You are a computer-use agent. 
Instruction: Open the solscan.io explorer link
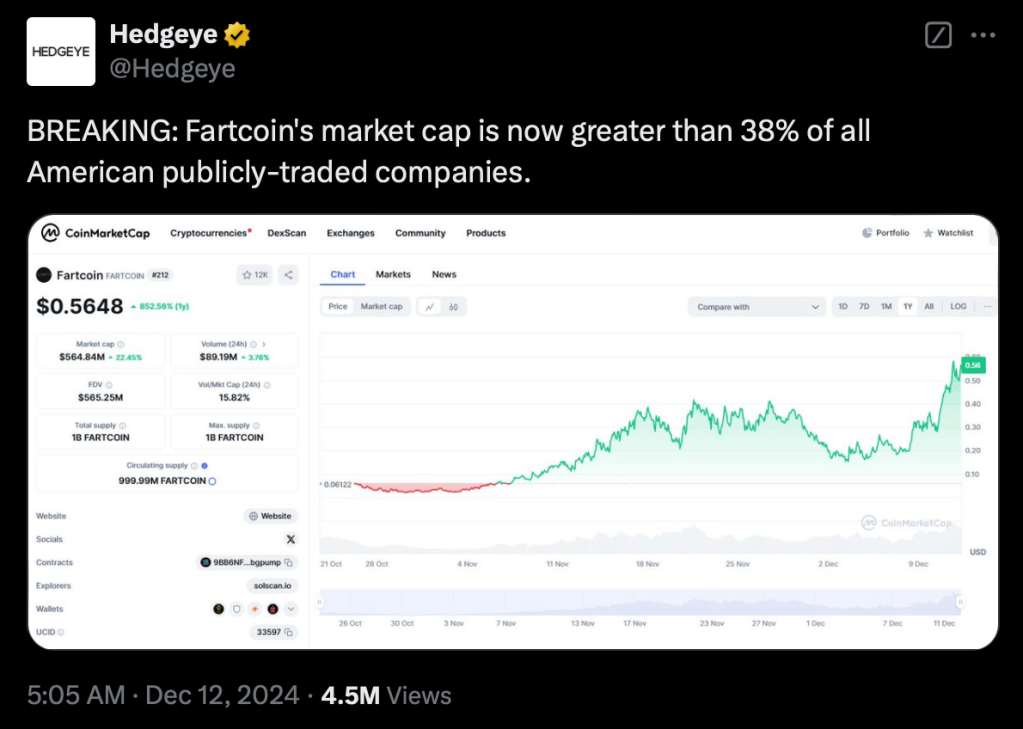(272, 586)
